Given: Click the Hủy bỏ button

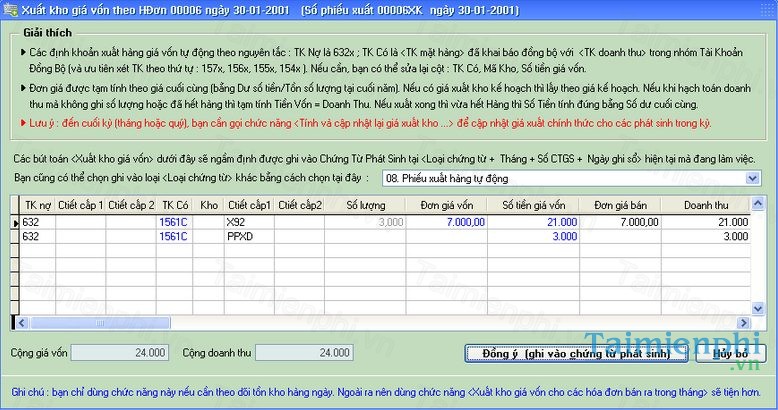Looking at the screenshot, I should click(x=728, y=354).
